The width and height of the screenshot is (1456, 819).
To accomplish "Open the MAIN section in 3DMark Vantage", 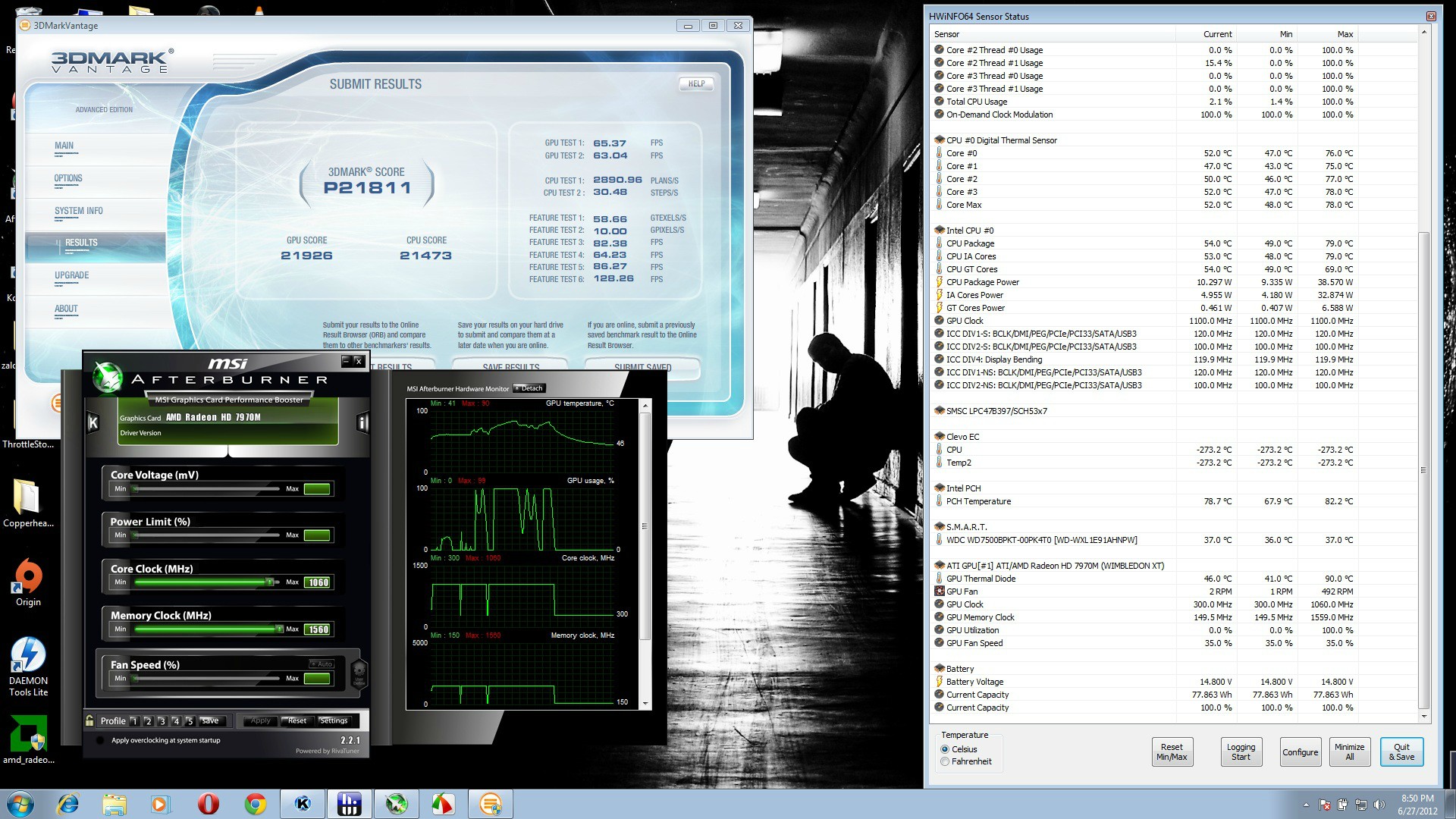I will point(64,146).
